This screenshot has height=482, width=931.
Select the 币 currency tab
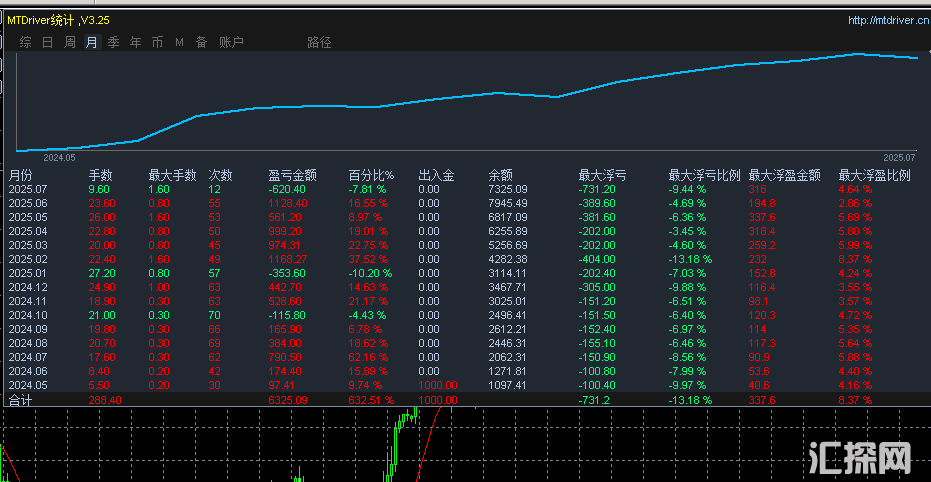(x=157, y=42)
